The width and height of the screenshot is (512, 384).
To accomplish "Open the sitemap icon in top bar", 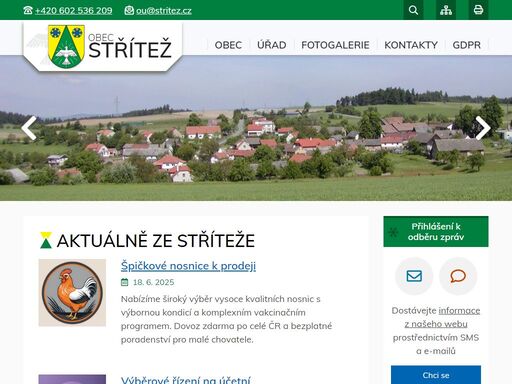I will click(x=446, y=10).
